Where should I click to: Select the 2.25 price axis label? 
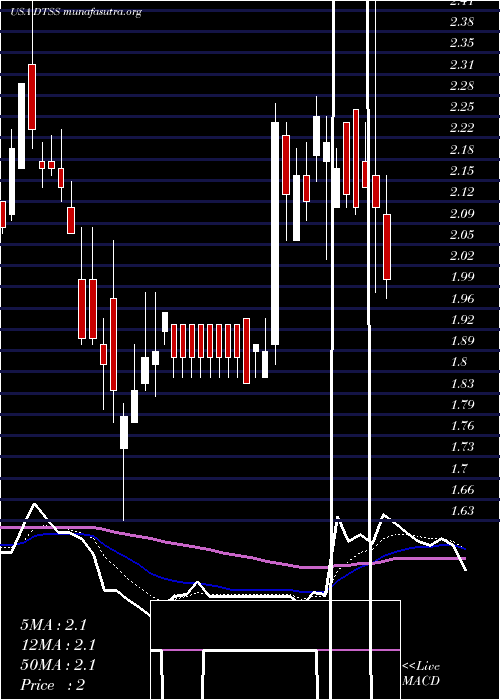(462, 107)
